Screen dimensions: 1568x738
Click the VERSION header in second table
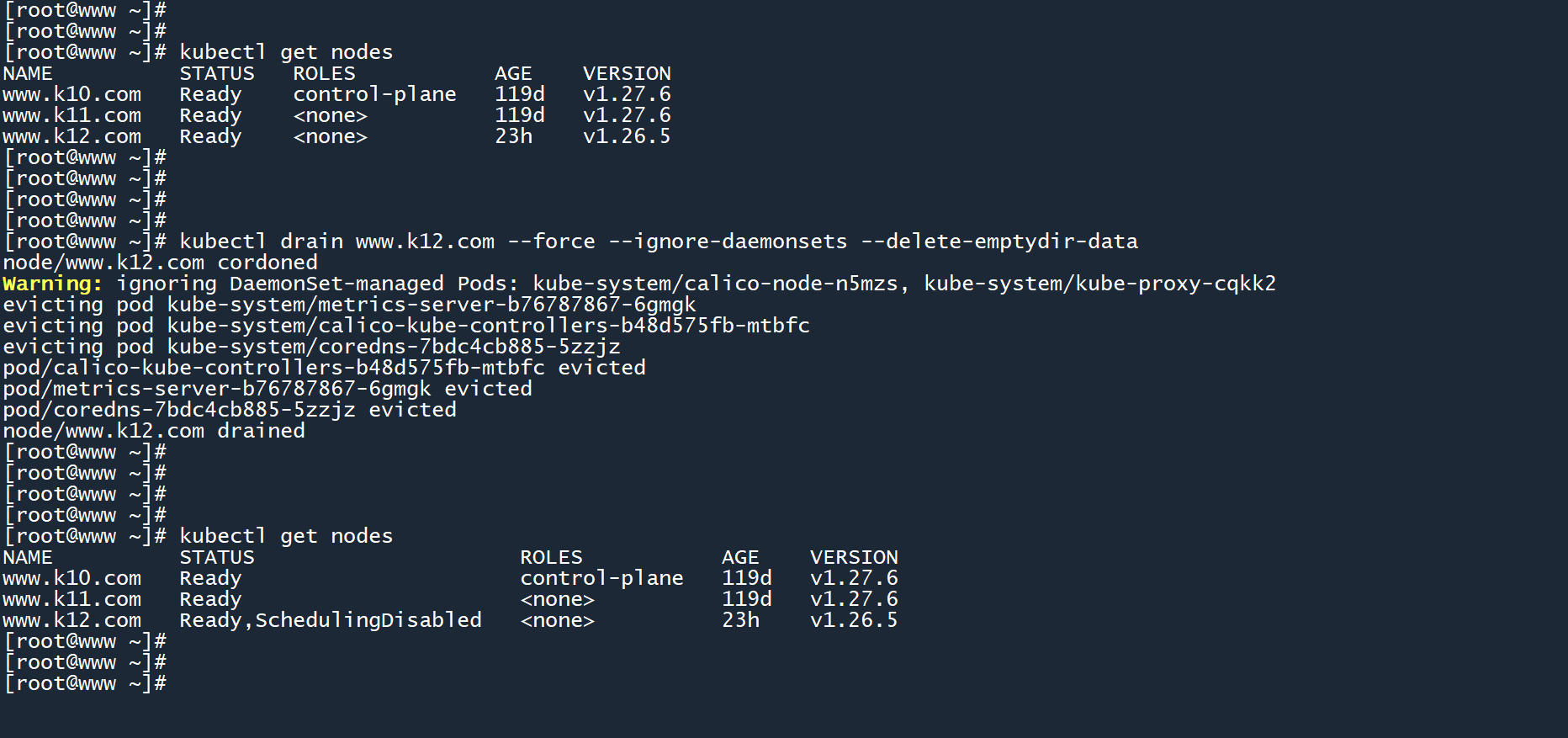pos(854,557)
